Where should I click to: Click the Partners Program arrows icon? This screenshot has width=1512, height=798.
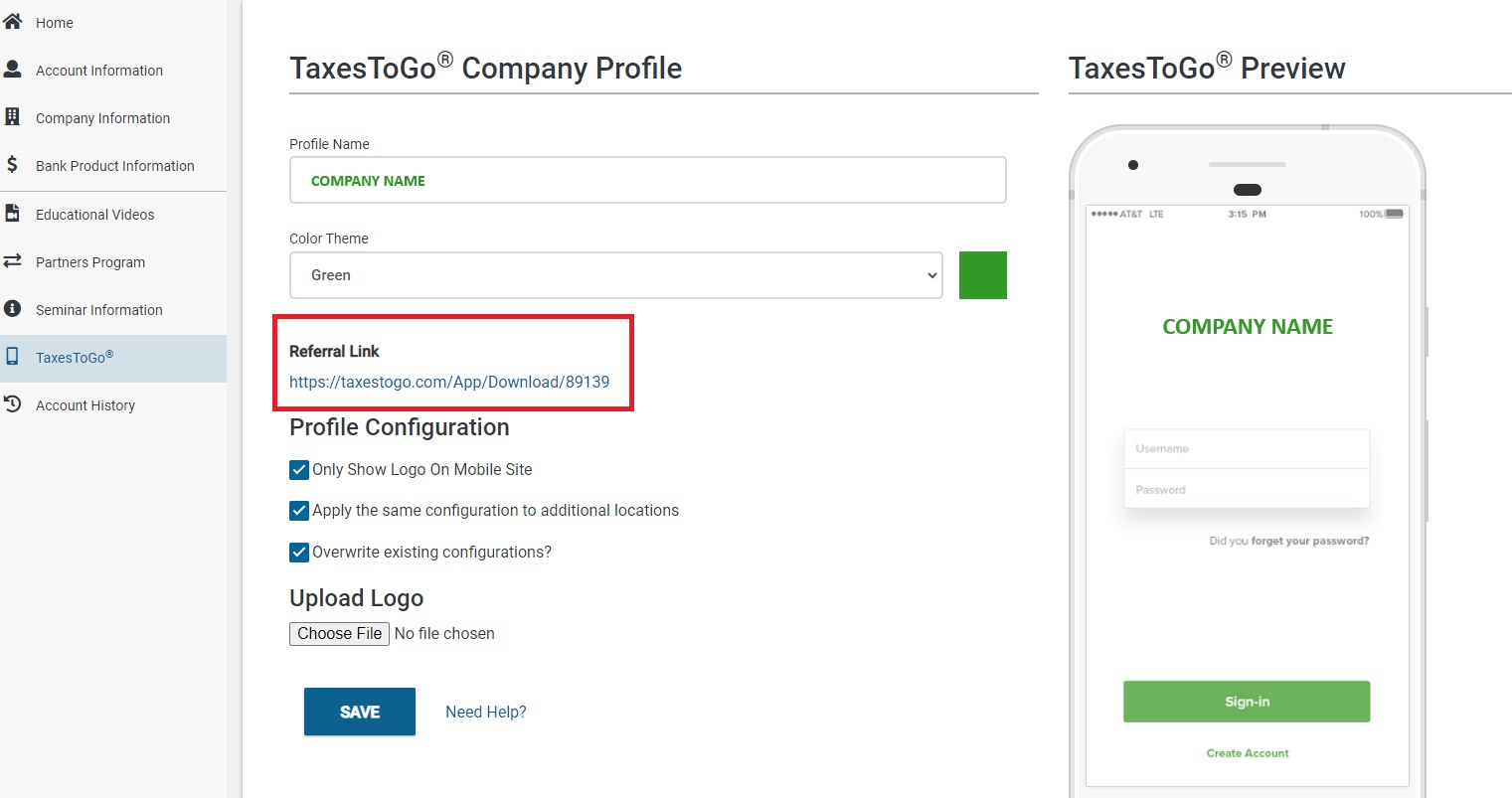click(x=12, y=260)
